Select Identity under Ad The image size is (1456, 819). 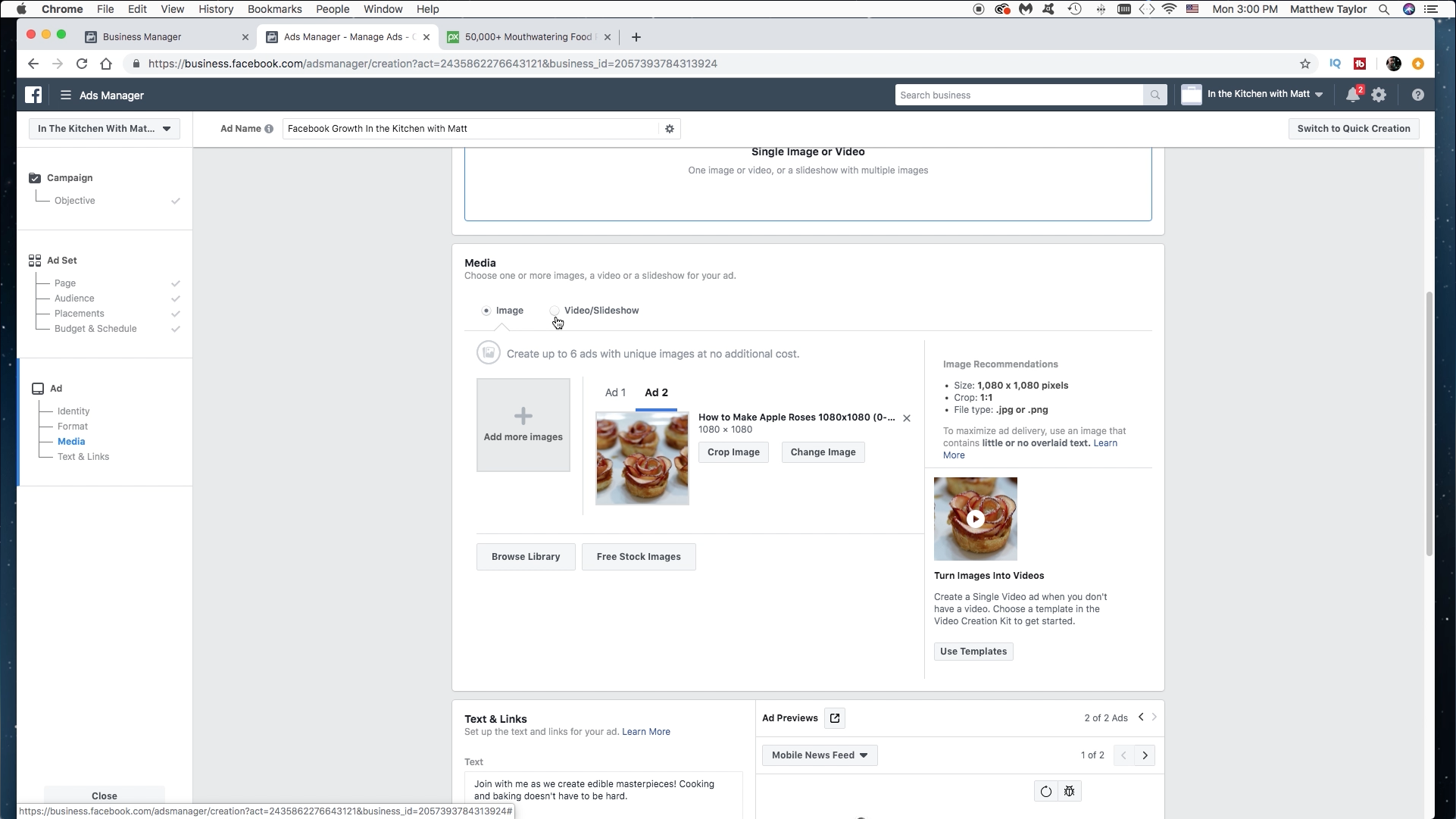coord(73,411)
